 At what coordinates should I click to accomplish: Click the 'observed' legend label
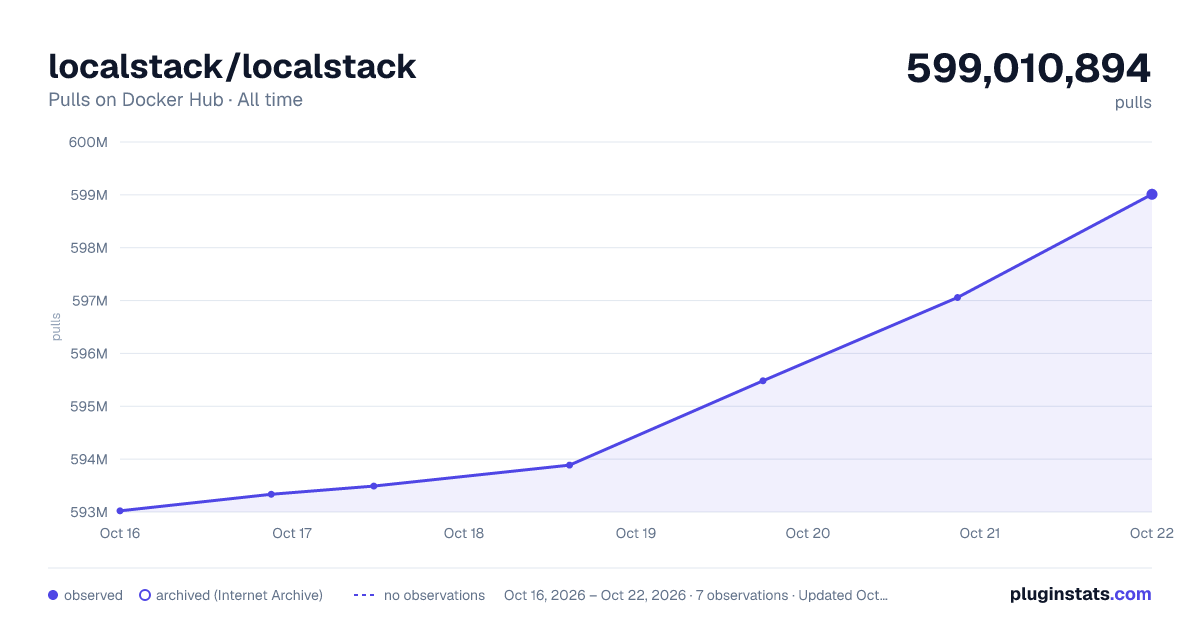click(93, 595)
